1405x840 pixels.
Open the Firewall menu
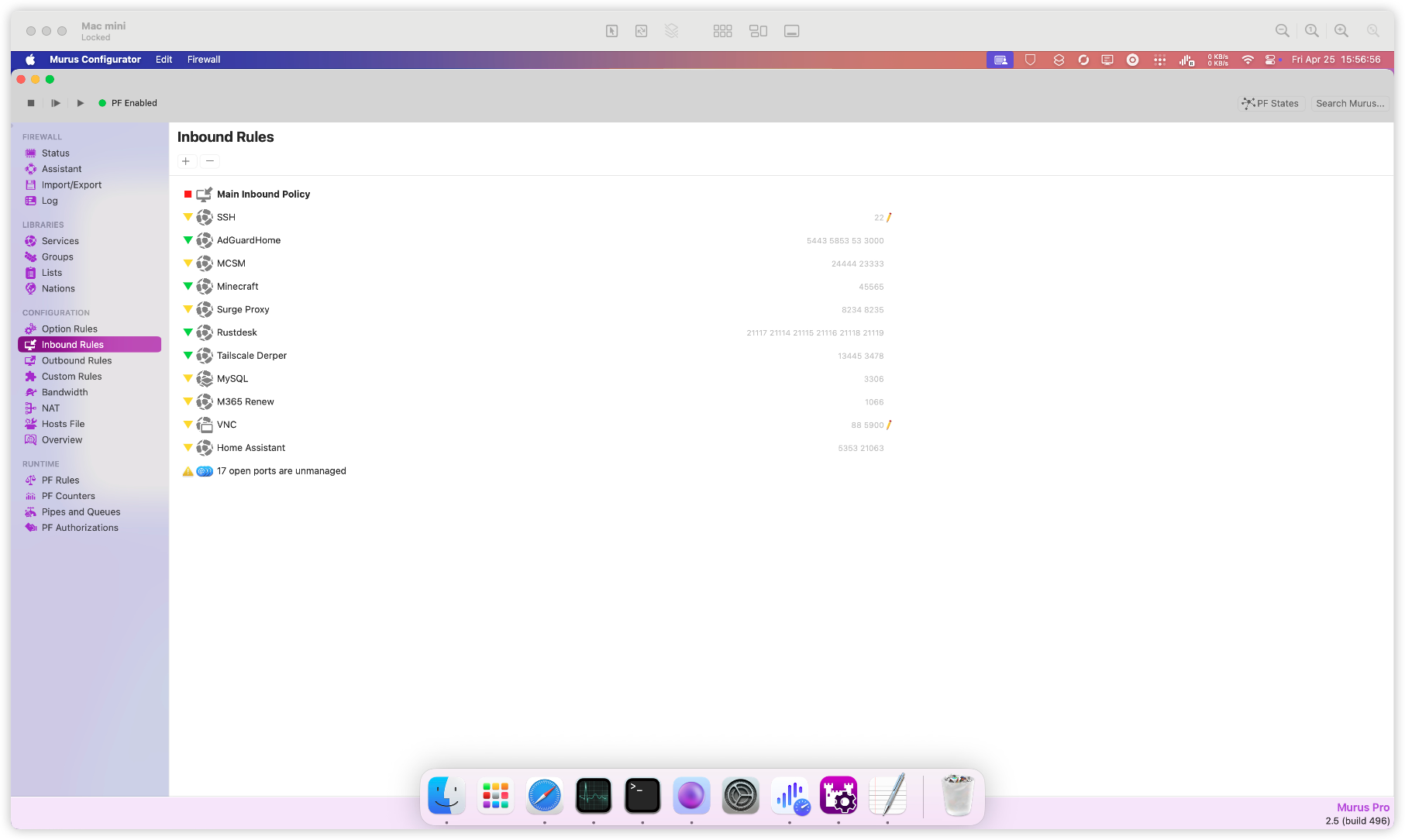coord(204,60)
